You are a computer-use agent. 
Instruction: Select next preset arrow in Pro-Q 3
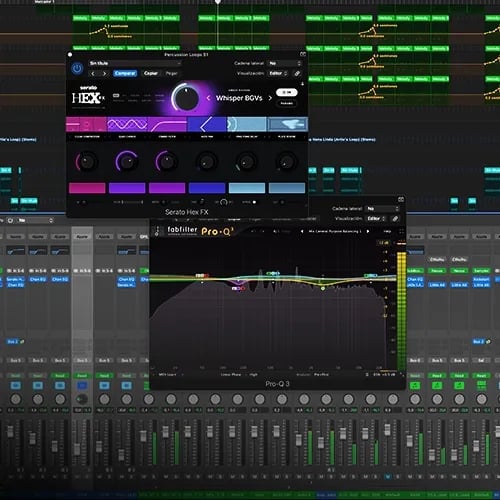[368, 231]
